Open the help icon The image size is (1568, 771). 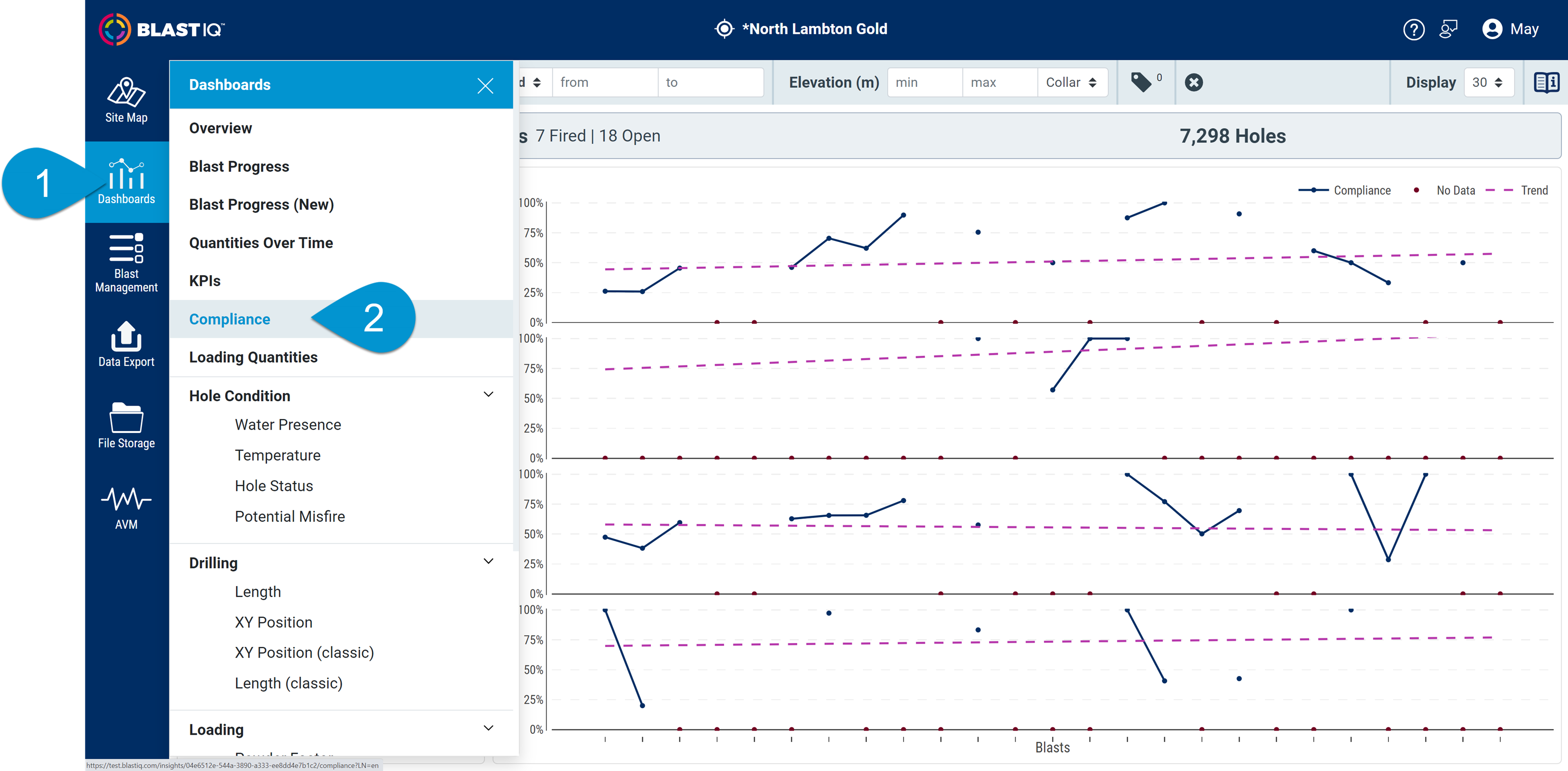pos(1414,28)
